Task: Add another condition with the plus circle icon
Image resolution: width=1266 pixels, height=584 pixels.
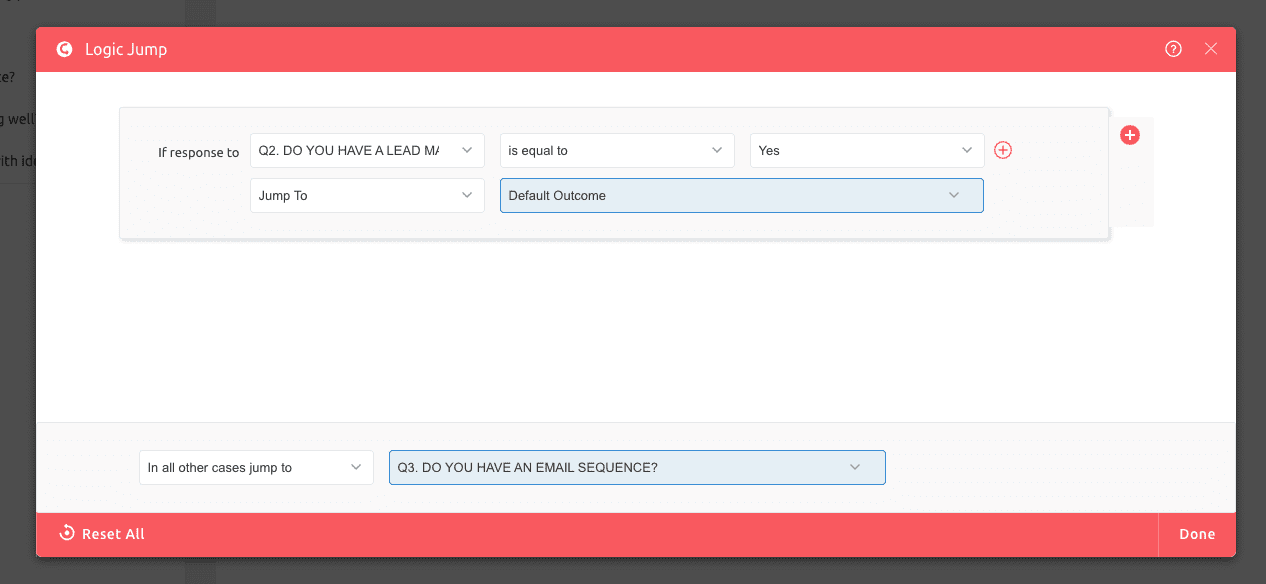Action: [1003, 149]
